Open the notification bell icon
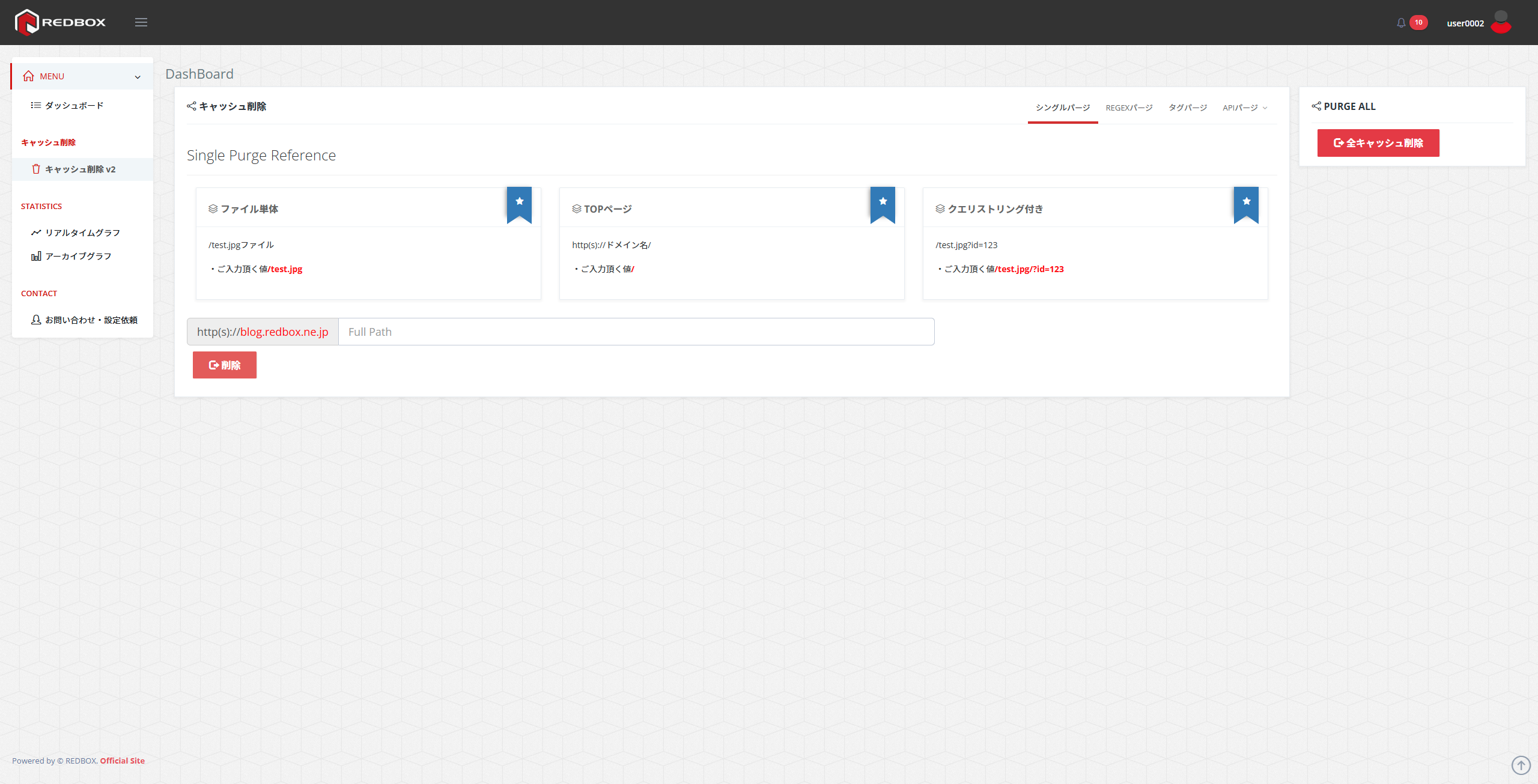The height and width of the screenshot is (784, 1538). (1400, 23)
